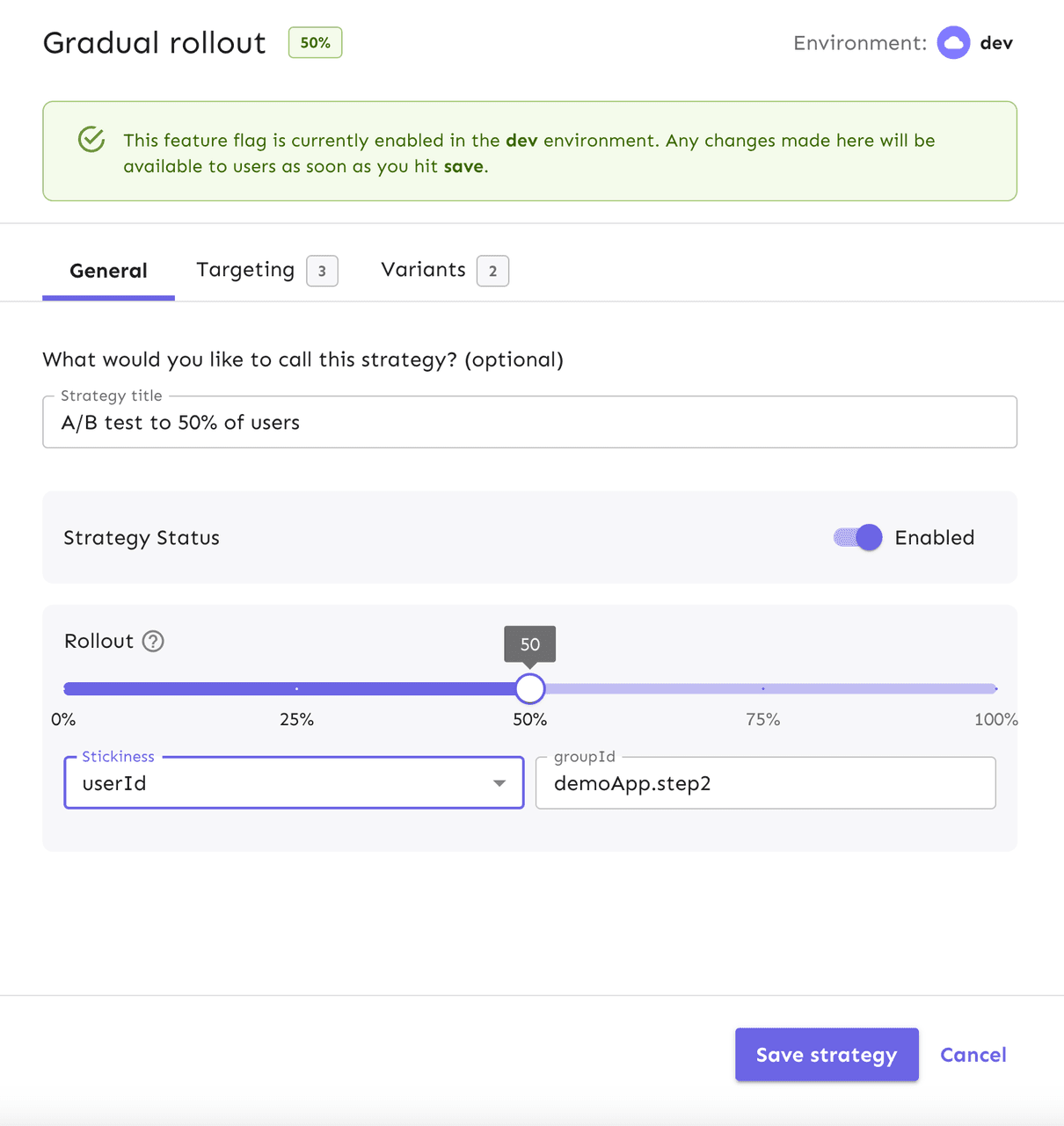This screenshot has height=1126, width=1064.
Task: Cancel editing the strategy
Action: (973, 1055)
